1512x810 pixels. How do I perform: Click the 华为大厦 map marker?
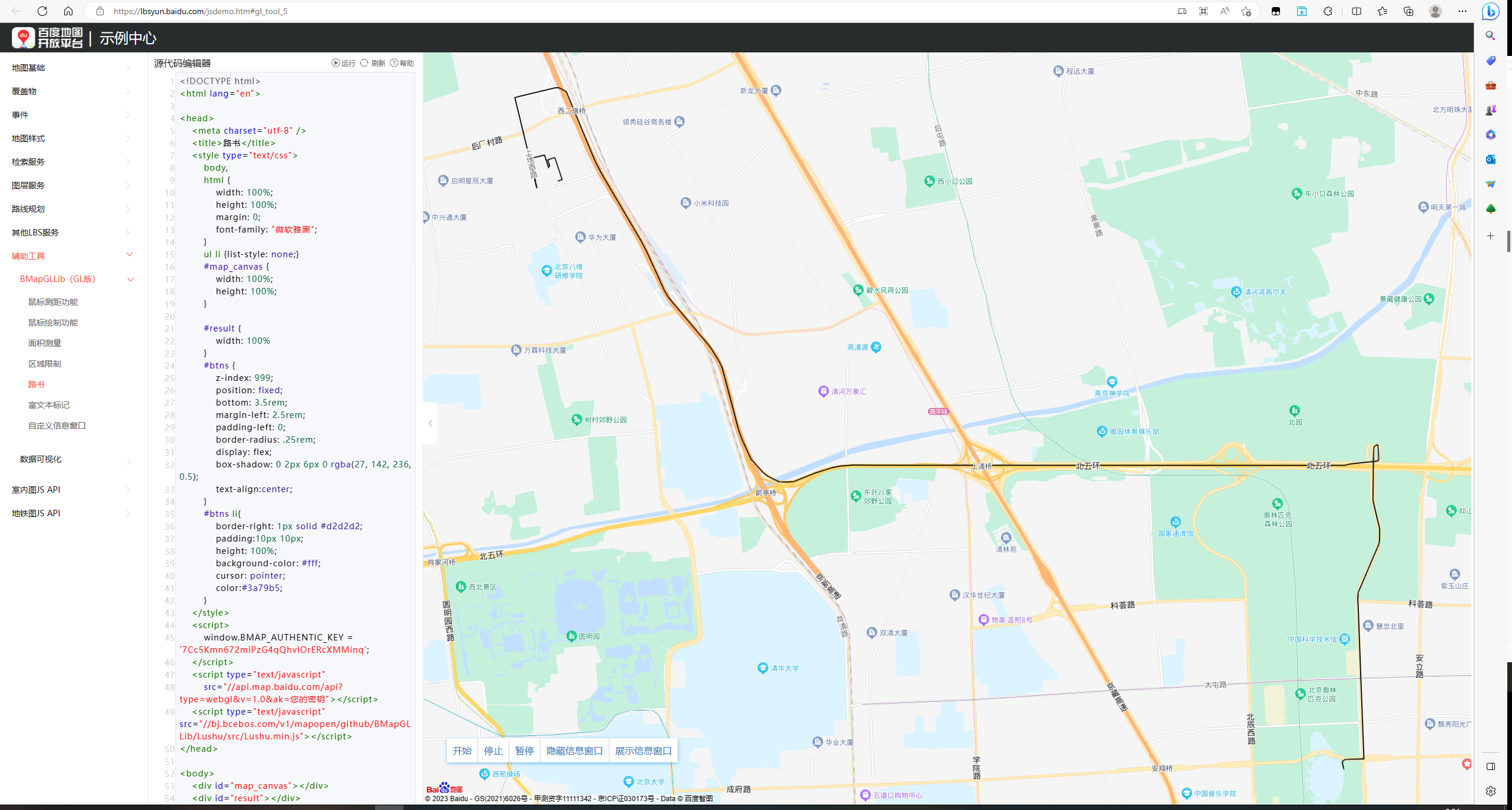(x=580, y=237)
